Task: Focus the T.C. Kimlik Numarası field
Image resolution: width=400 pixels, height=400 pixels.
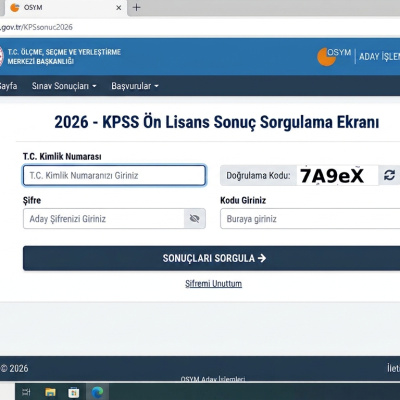Action: [114, 175]
